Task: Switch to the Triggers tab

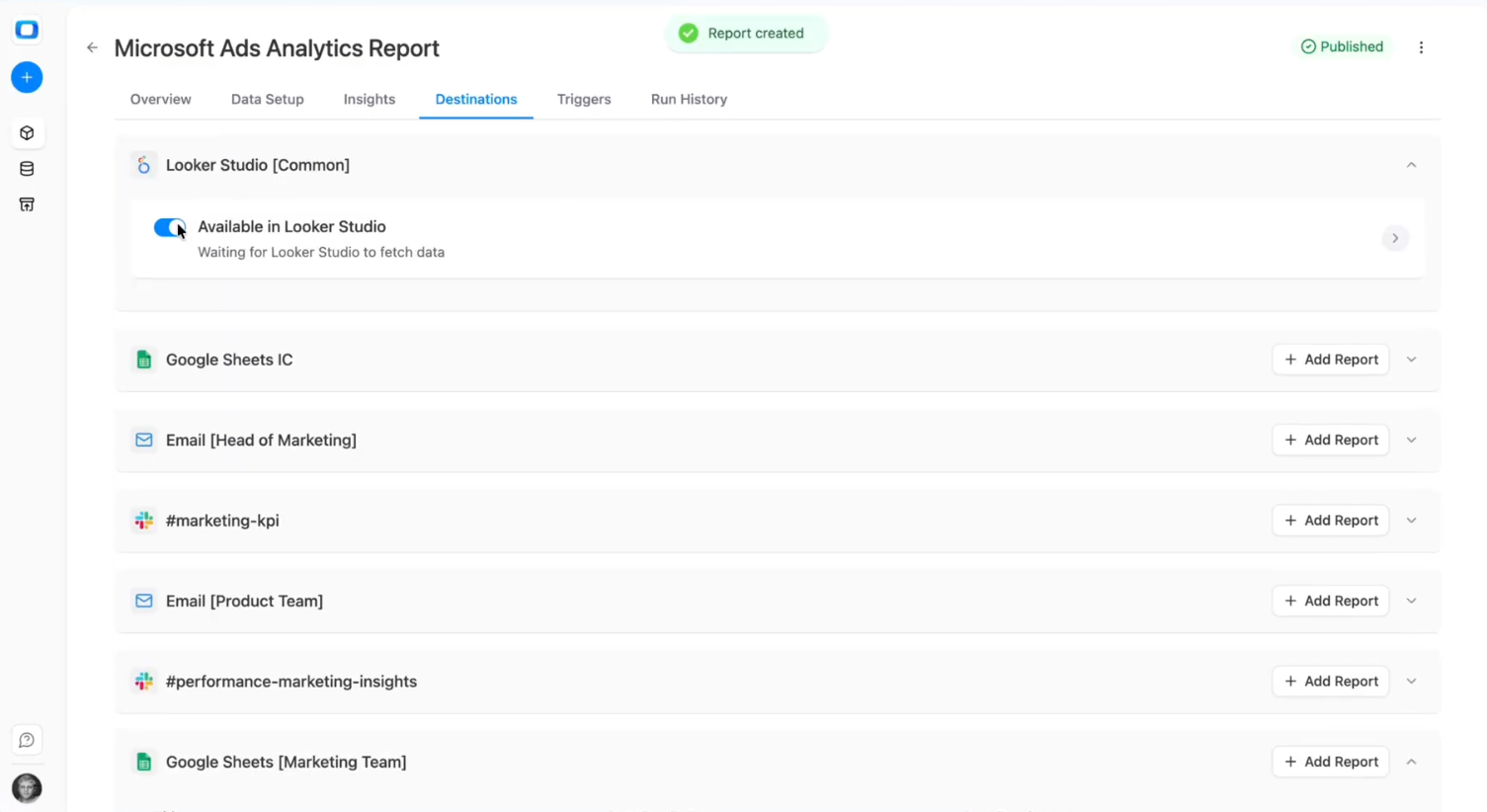Action: (584, 99)
